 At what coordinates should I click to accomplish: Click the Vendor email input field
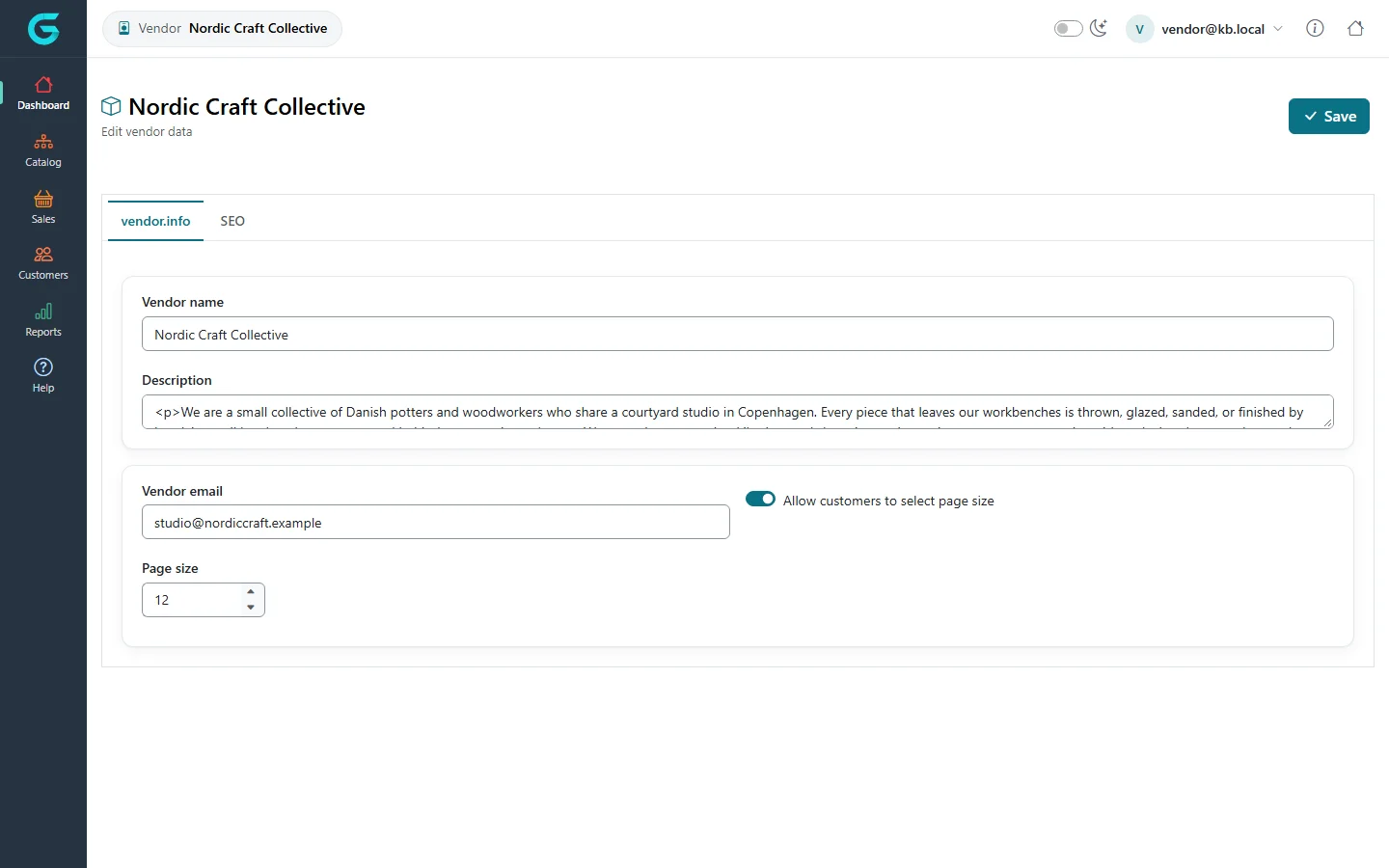point(435,522)
